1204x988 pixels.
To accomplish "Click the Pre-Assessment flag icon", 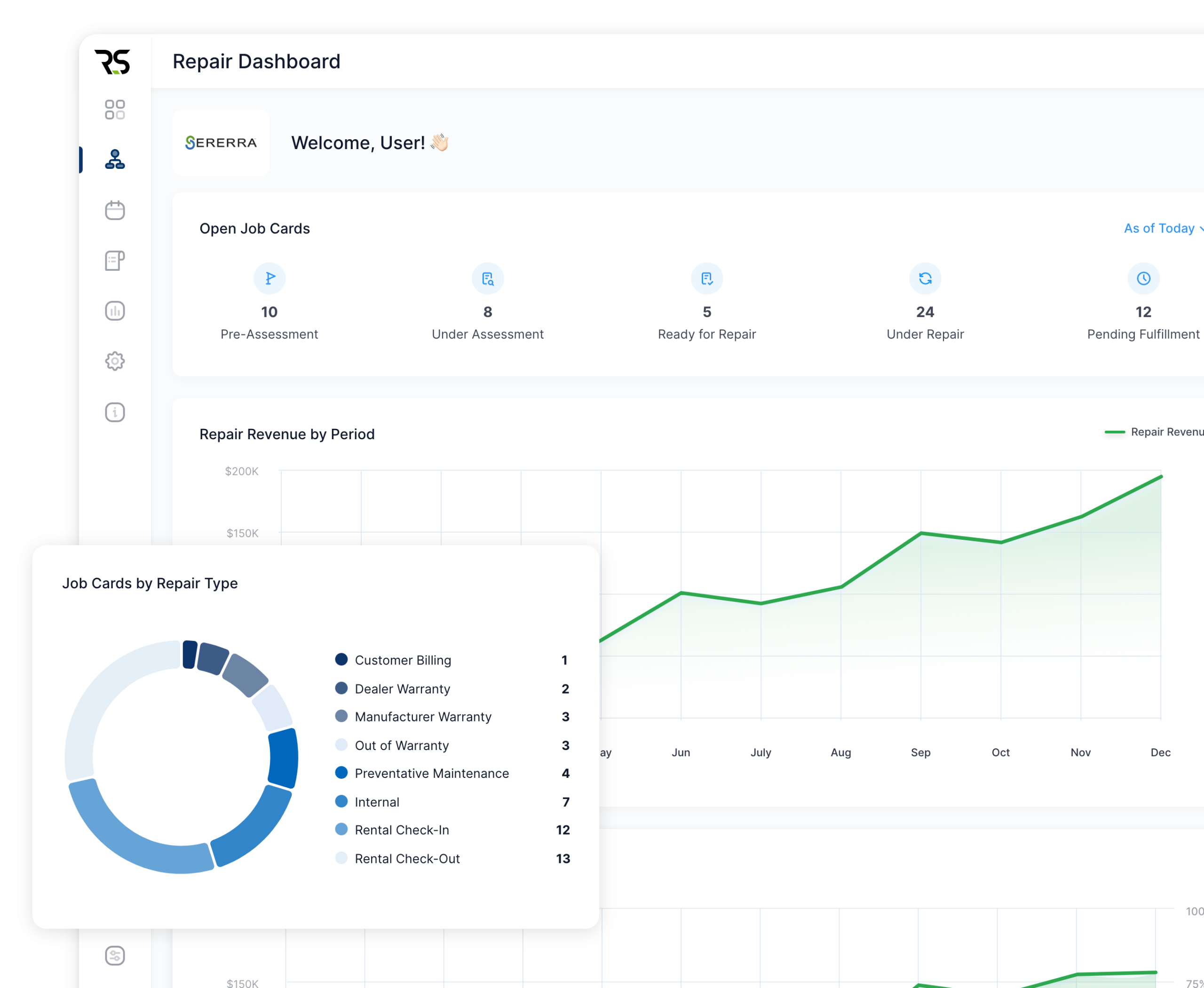I will pos(269,278).
